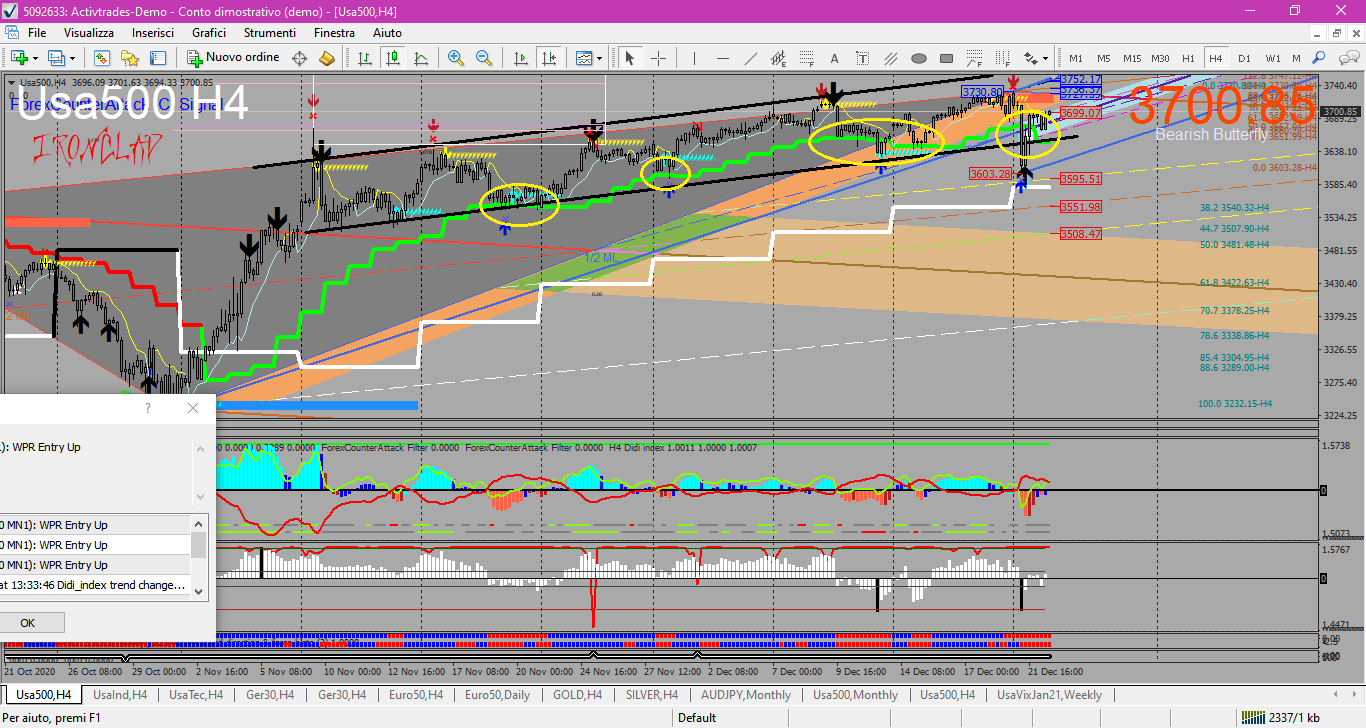Open the Indicators list icon
The width and height of the screenshot is (1366, 728).
[x=584, y=58]
